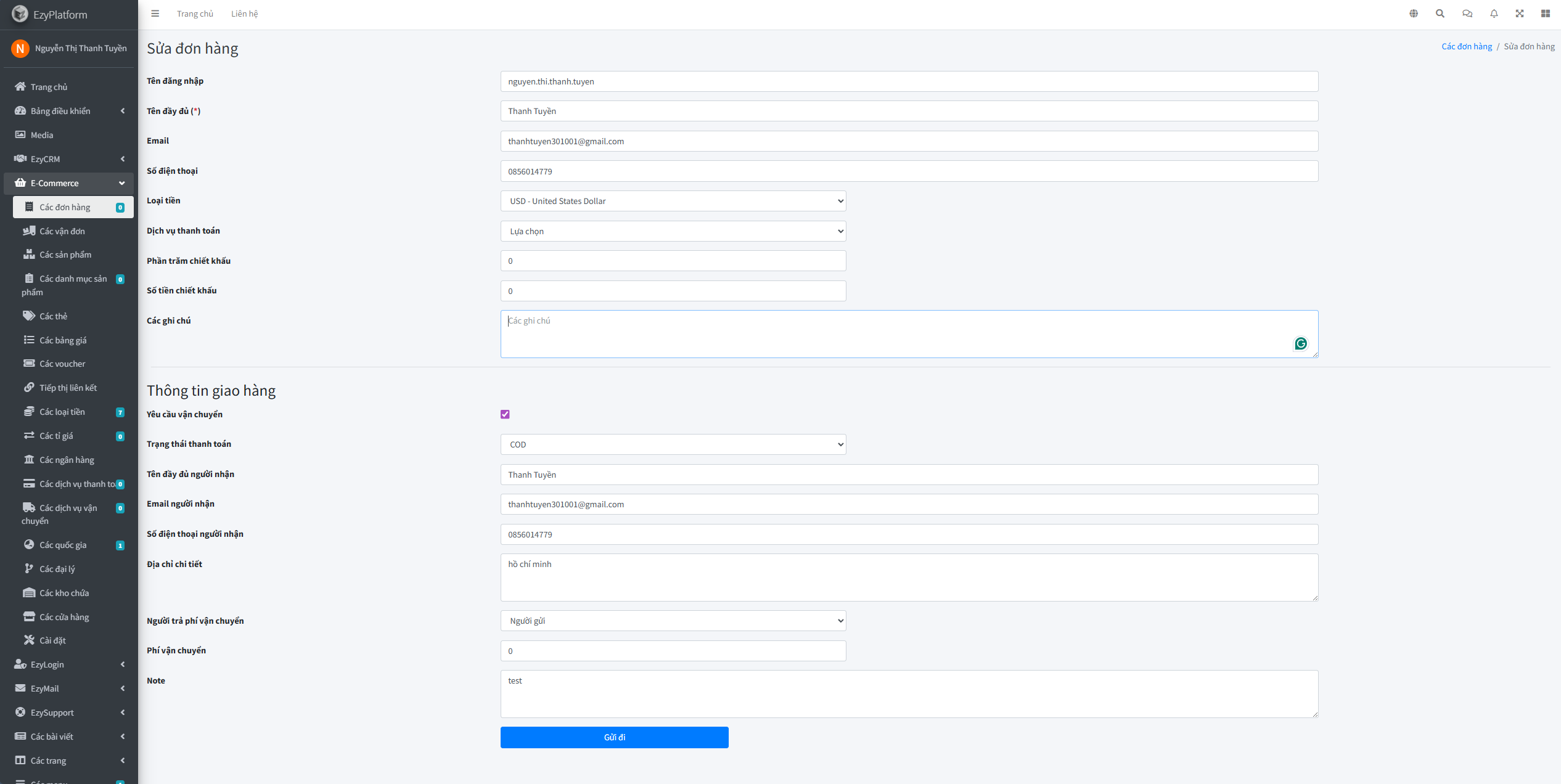Viewport: 1561px width, 784px height.
Task: Open the Loại tiền currency dropdown
Action: pyautogui.click(x=673, y=201)
